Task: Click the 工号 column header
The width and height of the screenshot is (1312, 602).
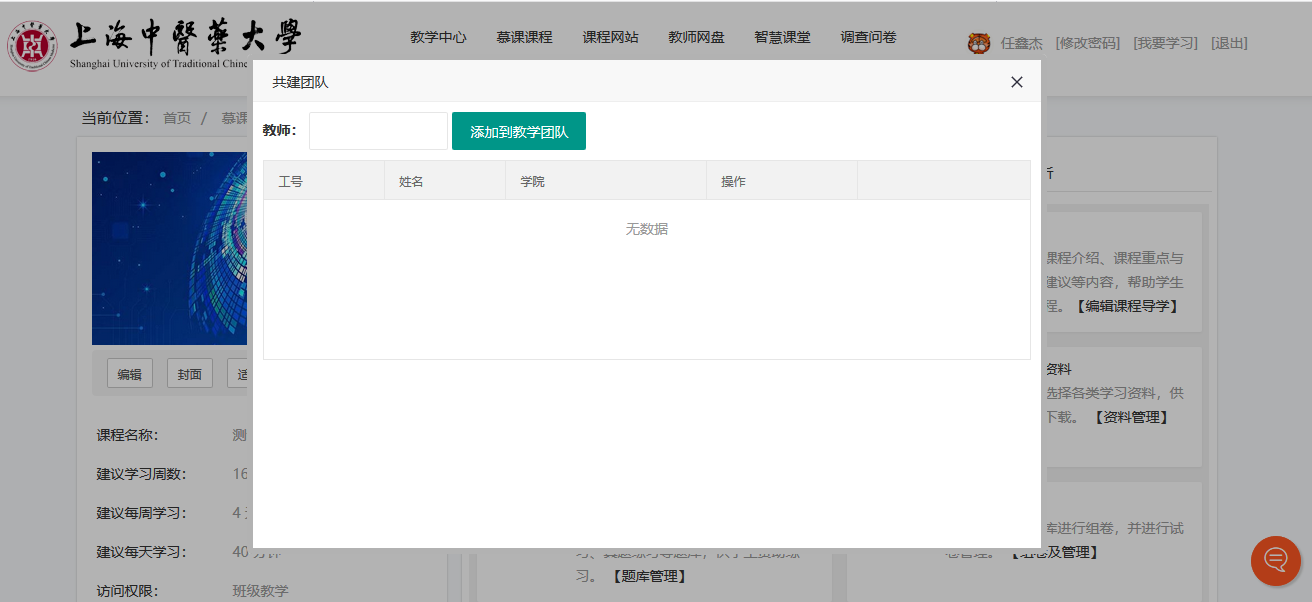Action: (291, 181)
